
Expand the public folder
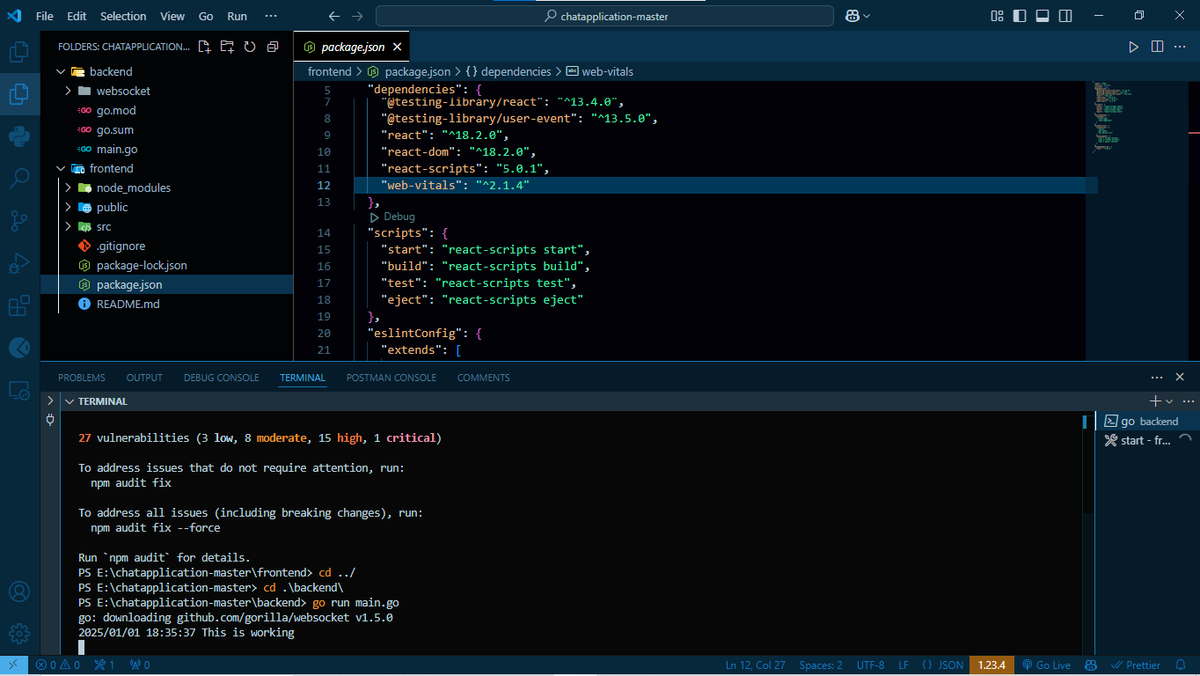tap(69, 207)
